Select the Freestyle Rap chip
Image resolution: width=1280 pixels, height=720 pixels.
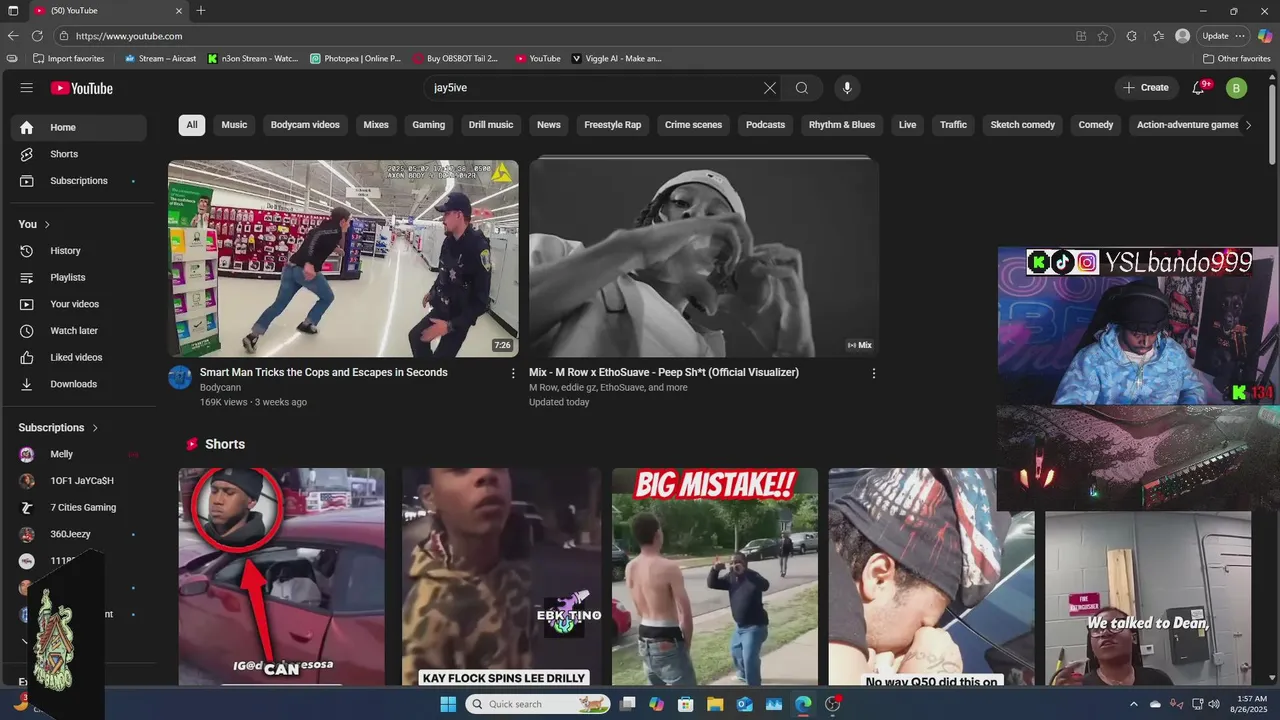pyautogui.click(x=613, y=125)
